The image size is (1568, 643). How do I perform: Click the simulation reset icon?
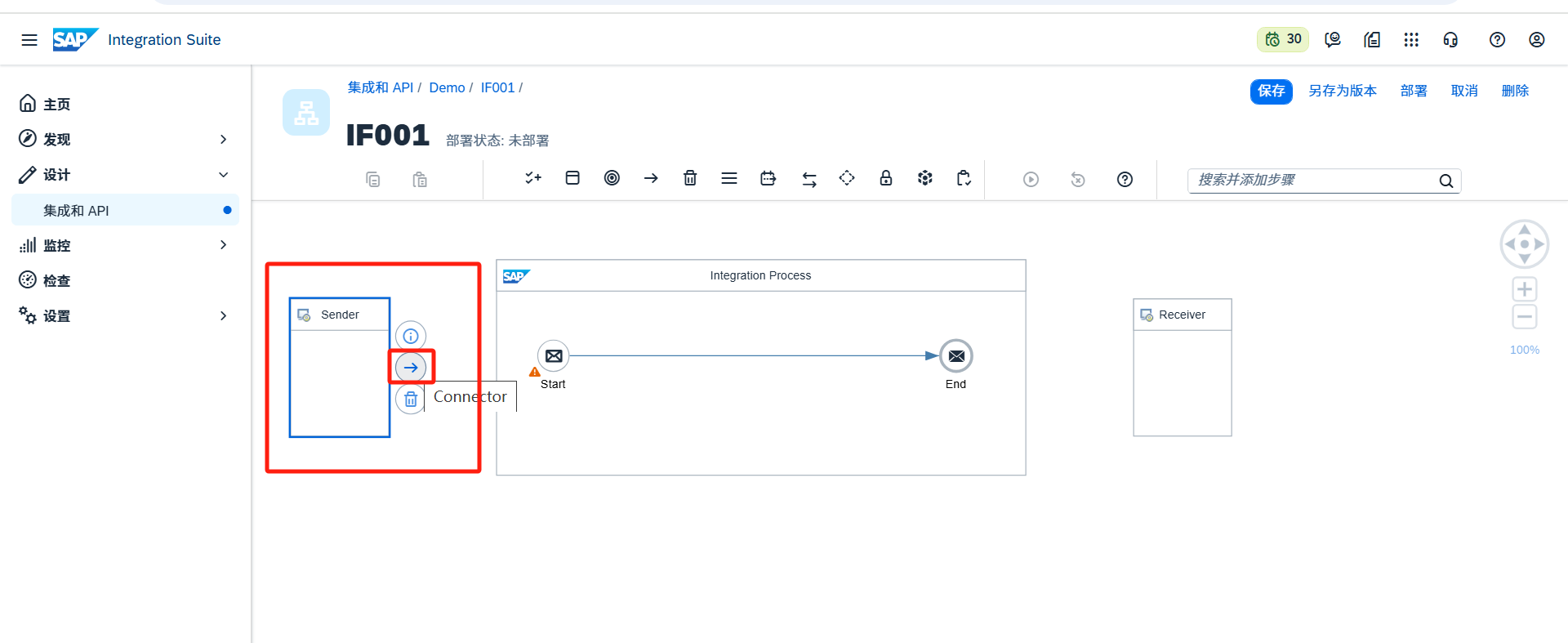coord(1078,180)
